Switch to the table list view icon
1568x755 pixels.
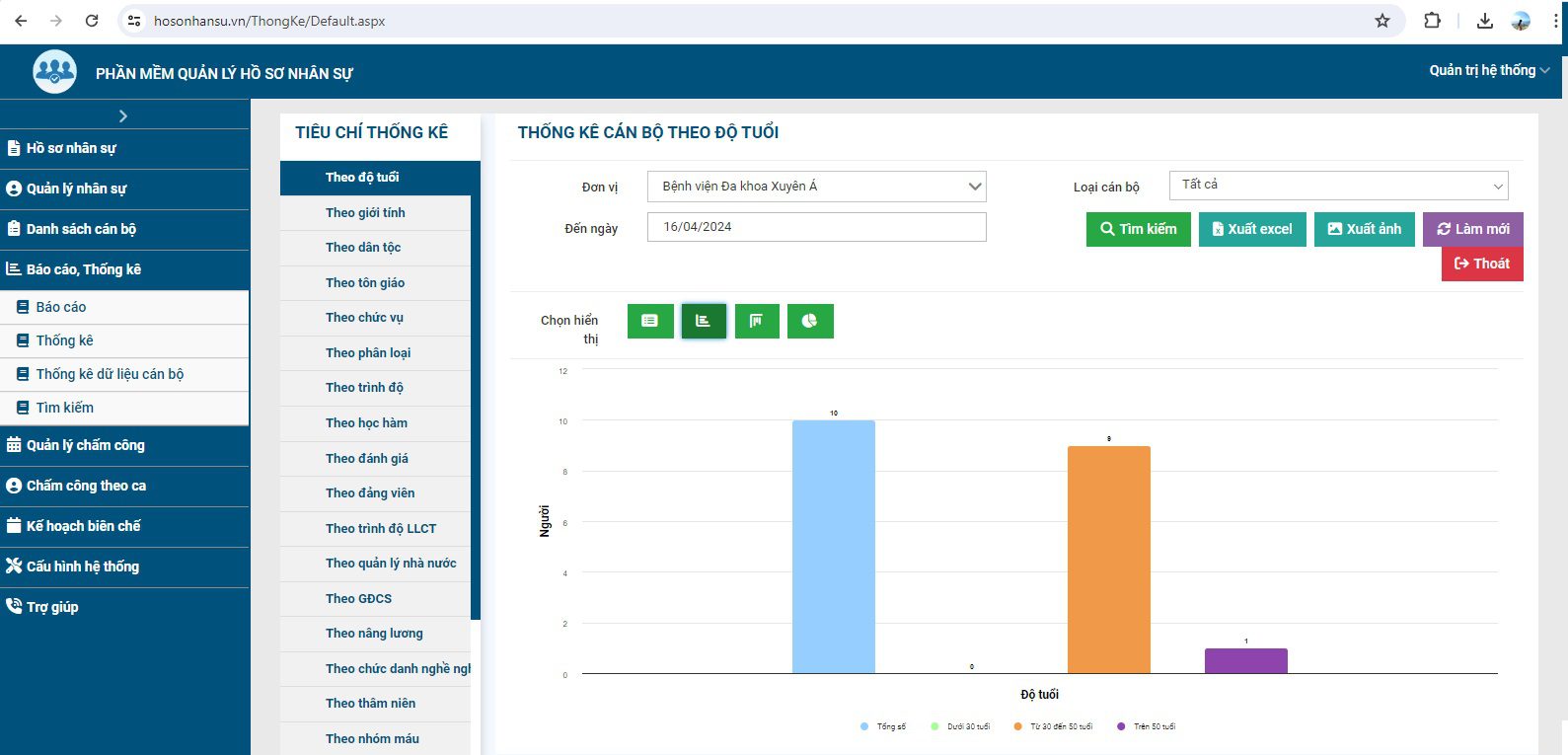point(650,321)
